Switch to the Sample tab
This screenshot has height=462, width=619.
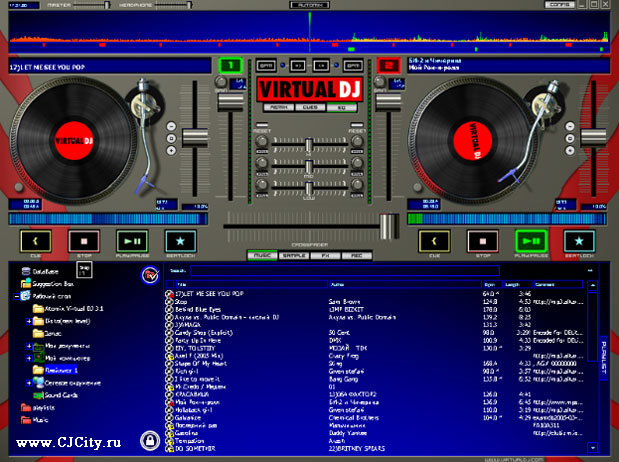pos(294,255)
